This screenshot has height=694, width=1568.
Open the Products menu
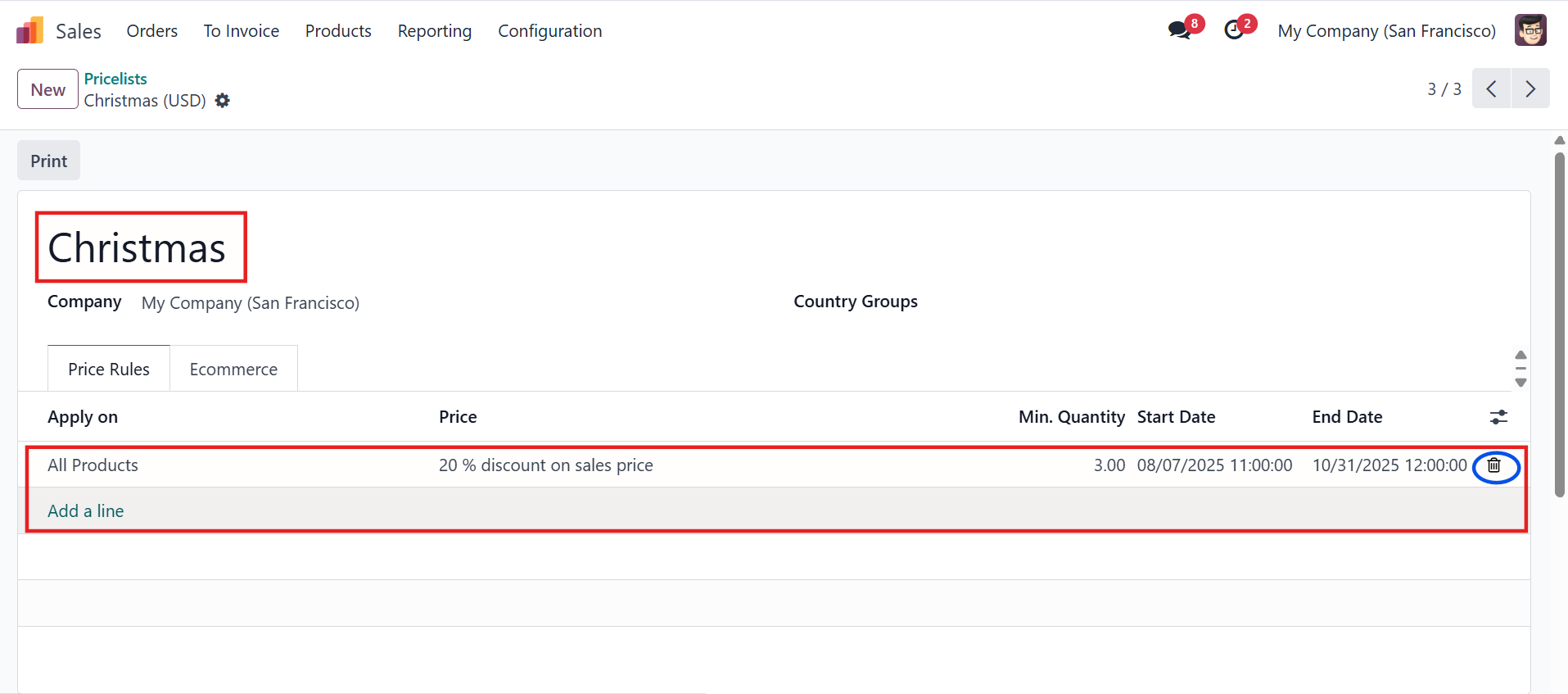pyautogui.click(x=338, y=31)
